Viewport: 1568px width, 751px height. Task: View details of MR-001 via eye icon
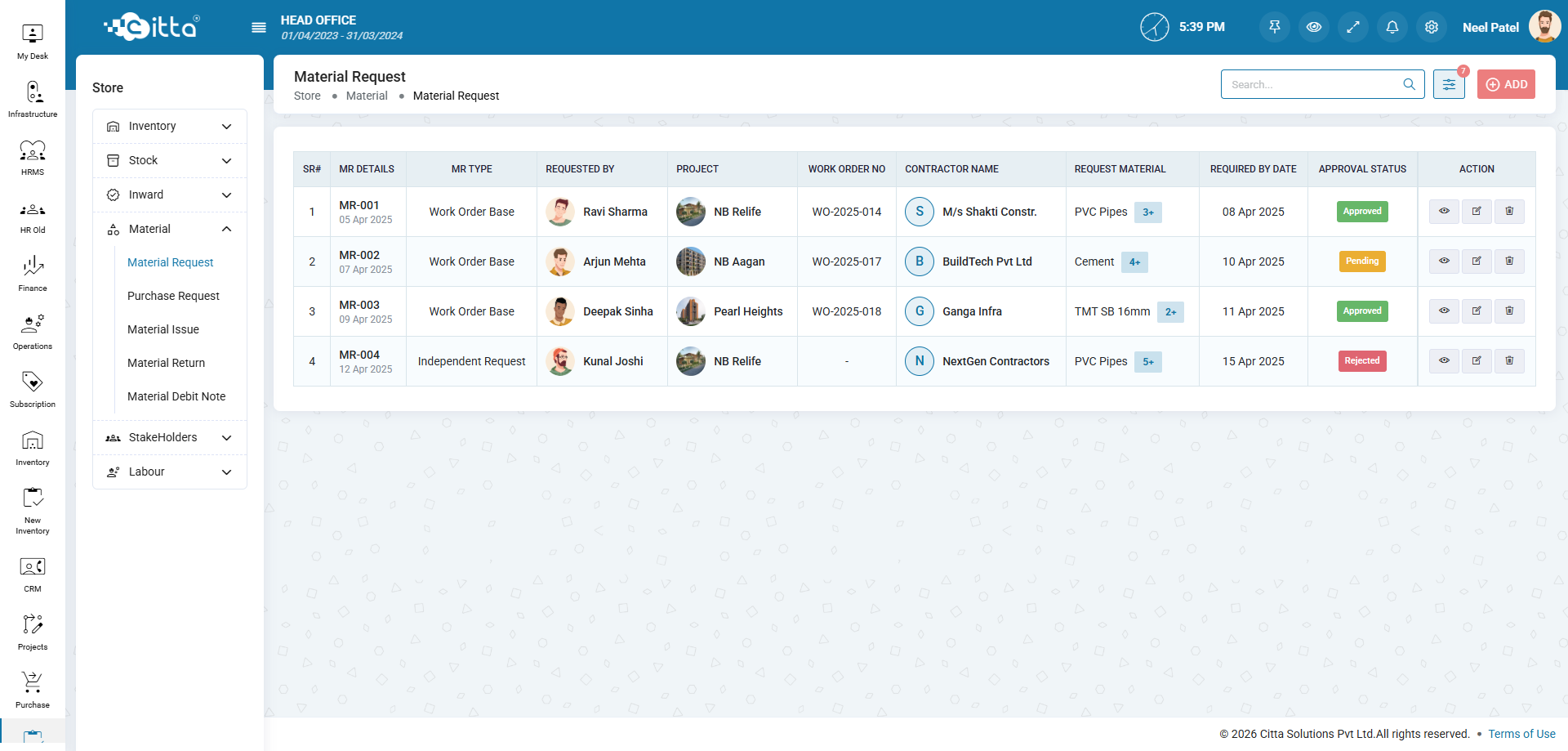[1444, 212]
